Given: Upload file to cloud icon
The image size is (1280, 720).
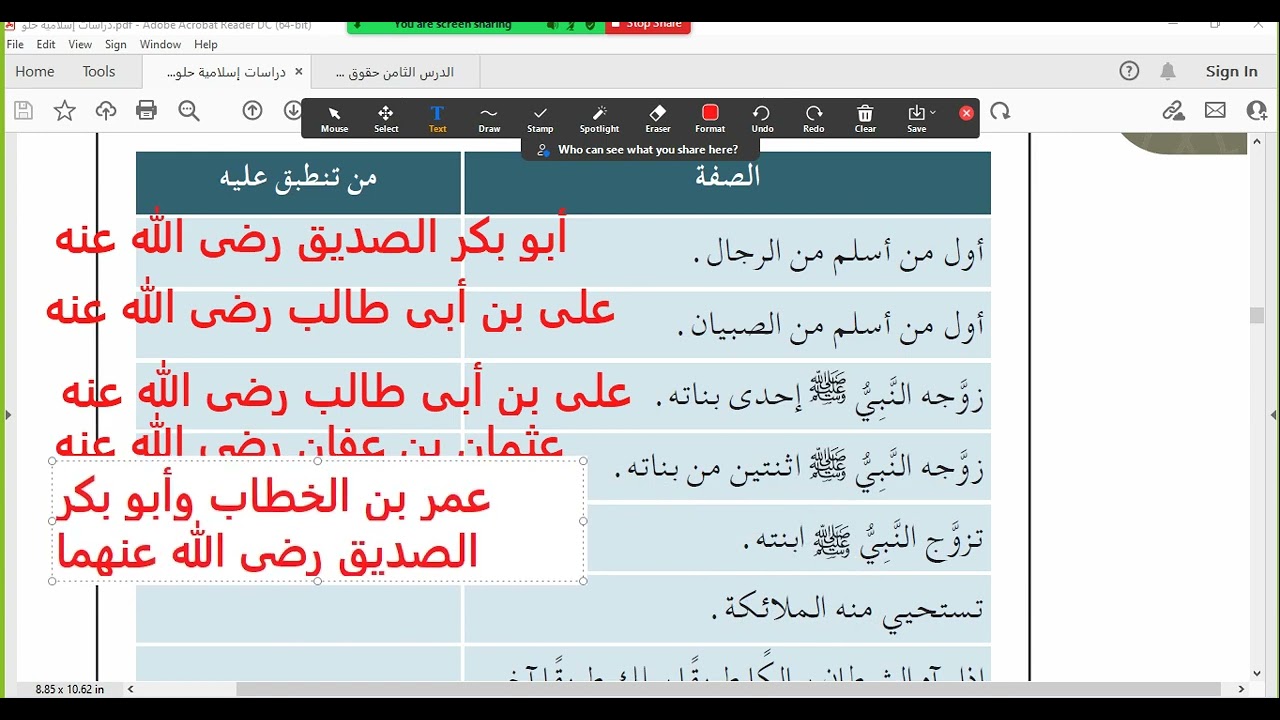Looking at the screenshot, I should coord(106,111).
